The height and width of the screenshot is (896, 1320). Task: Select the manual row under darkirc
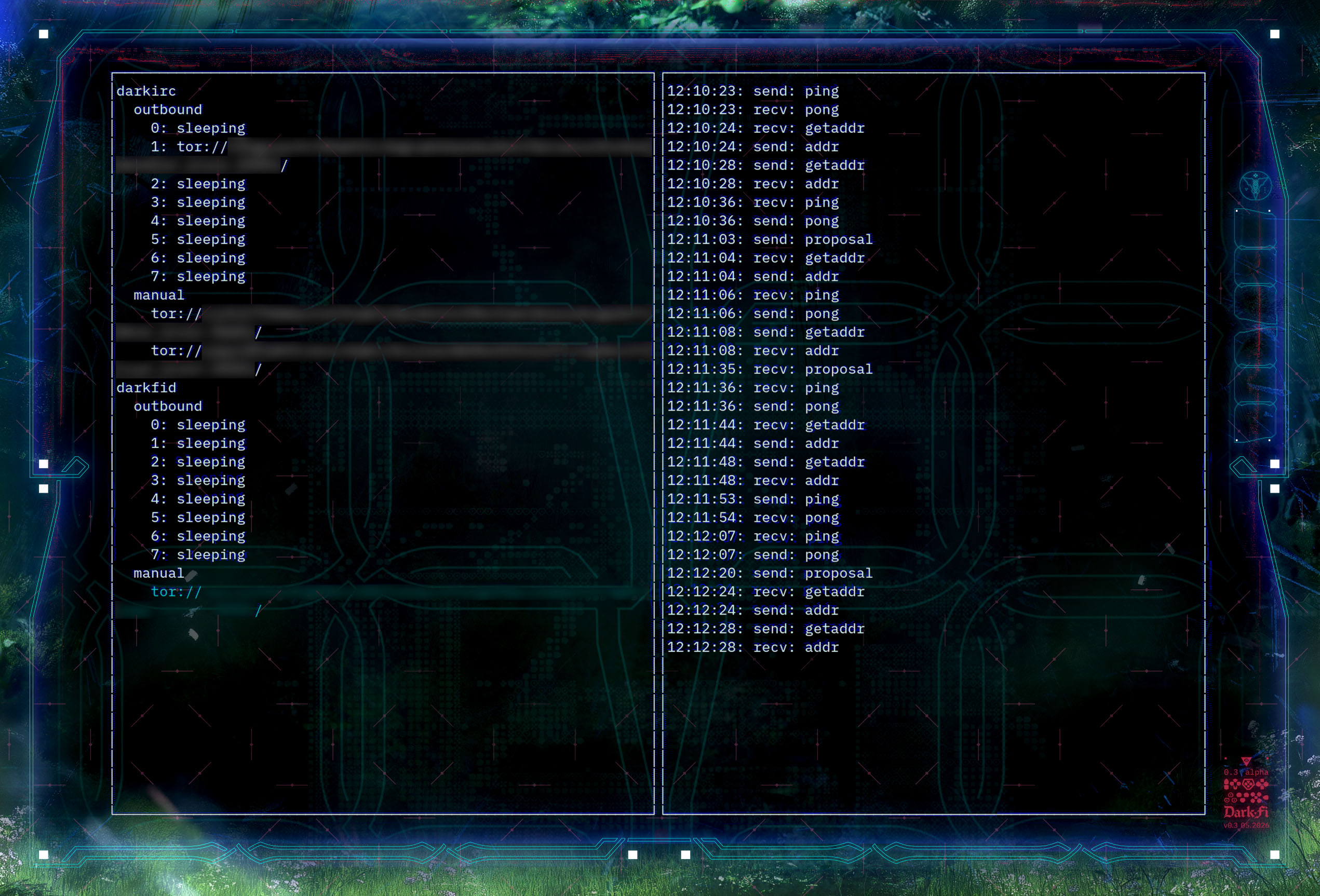pos(159,295)
